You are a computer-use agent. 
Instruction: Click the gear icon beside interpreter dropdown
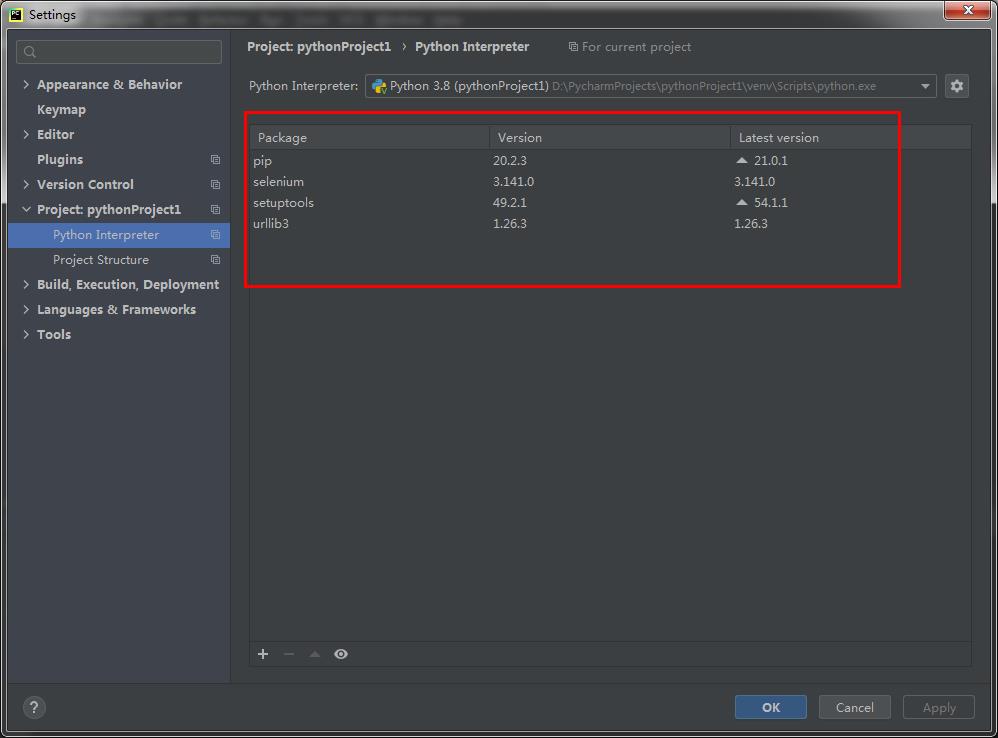(957, 86)
